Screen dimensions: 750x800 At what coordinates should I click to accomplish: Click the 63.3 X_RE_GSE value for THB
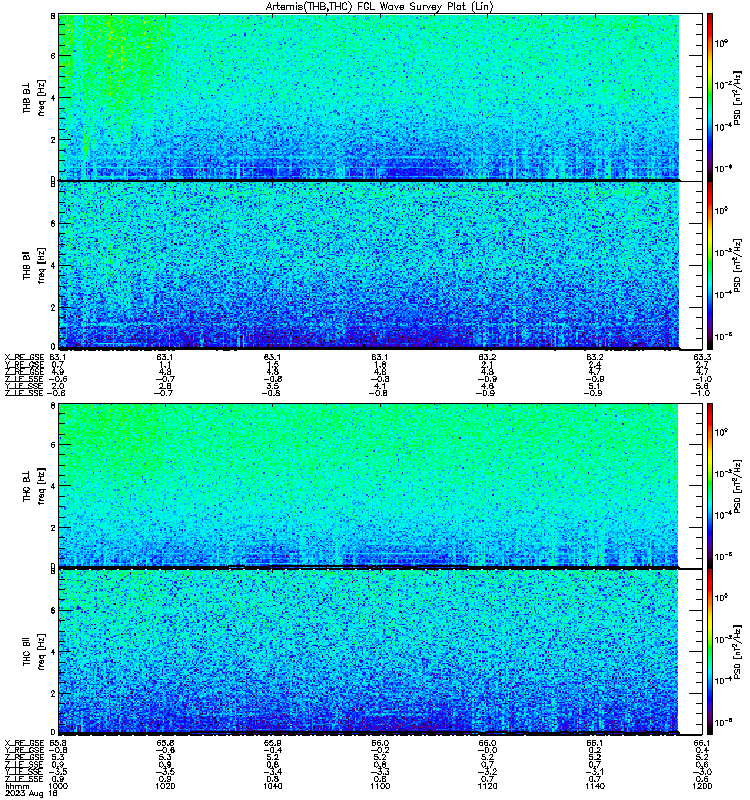point(702,357)
